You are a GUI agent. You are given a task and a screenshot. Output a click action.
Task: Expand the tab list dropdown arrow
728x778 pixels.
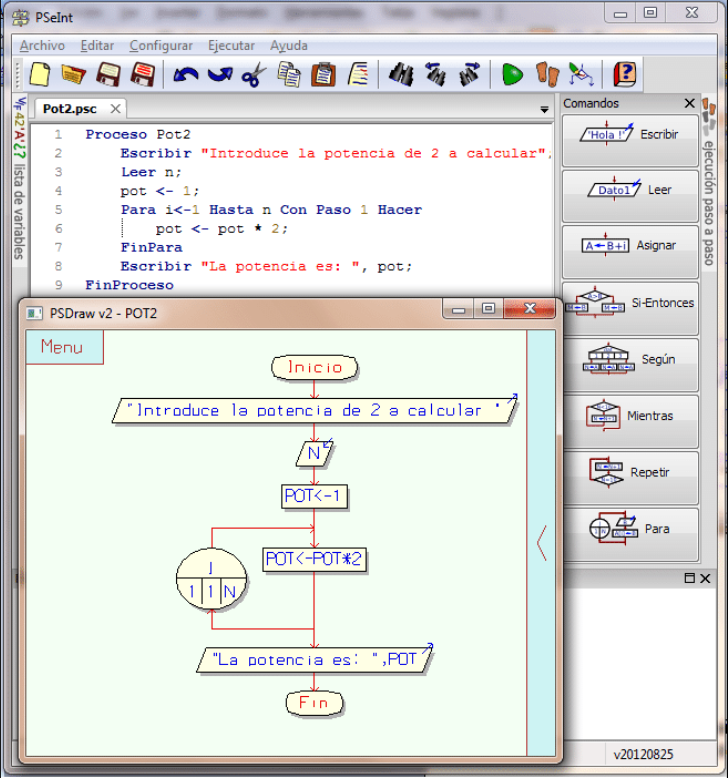click(544, 109)
